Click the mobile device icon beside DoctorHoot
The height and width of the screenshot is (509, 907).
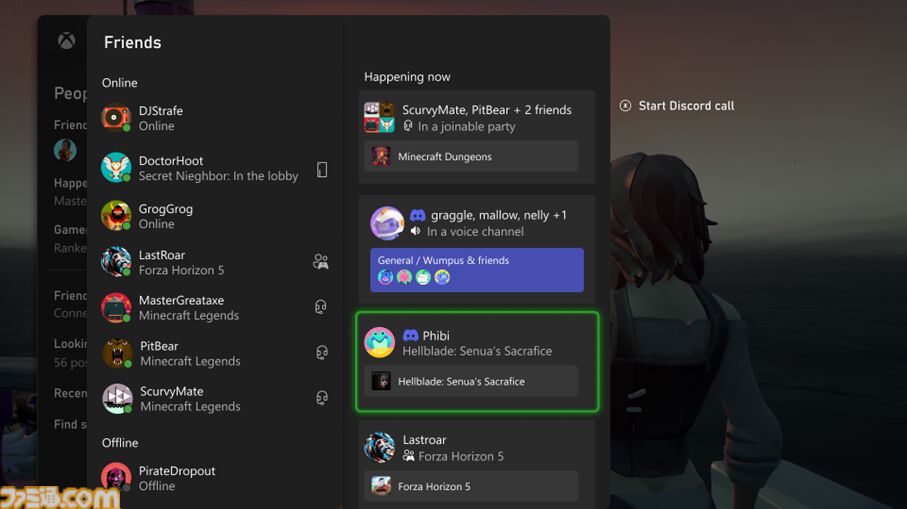point(322,169)
